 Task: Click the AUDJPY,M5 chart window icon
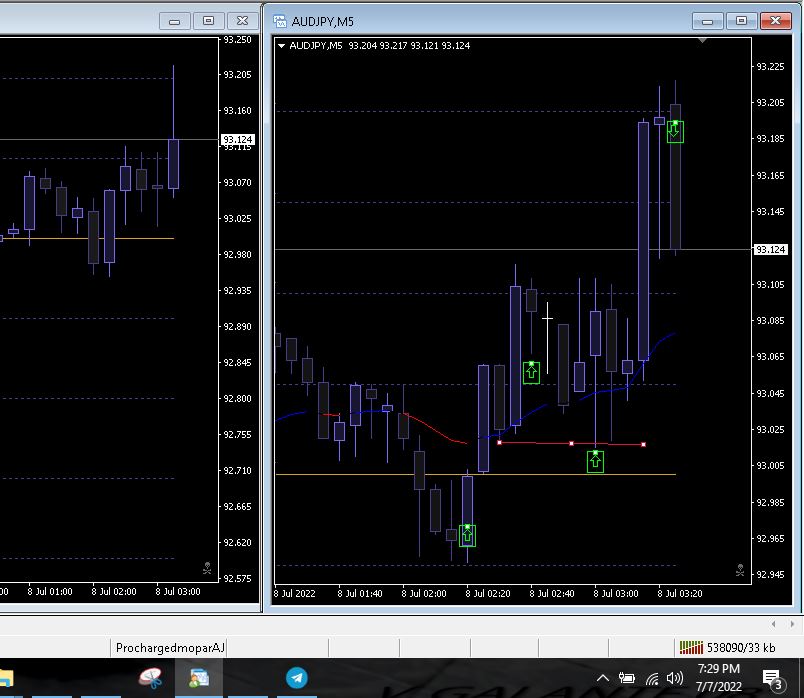281,21
